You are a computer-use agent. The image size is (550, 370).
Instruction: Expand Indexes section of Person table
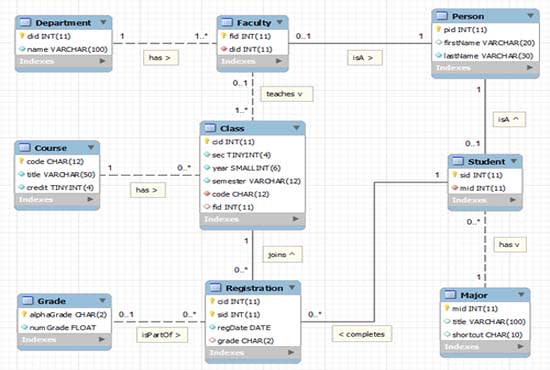[530, 68]
